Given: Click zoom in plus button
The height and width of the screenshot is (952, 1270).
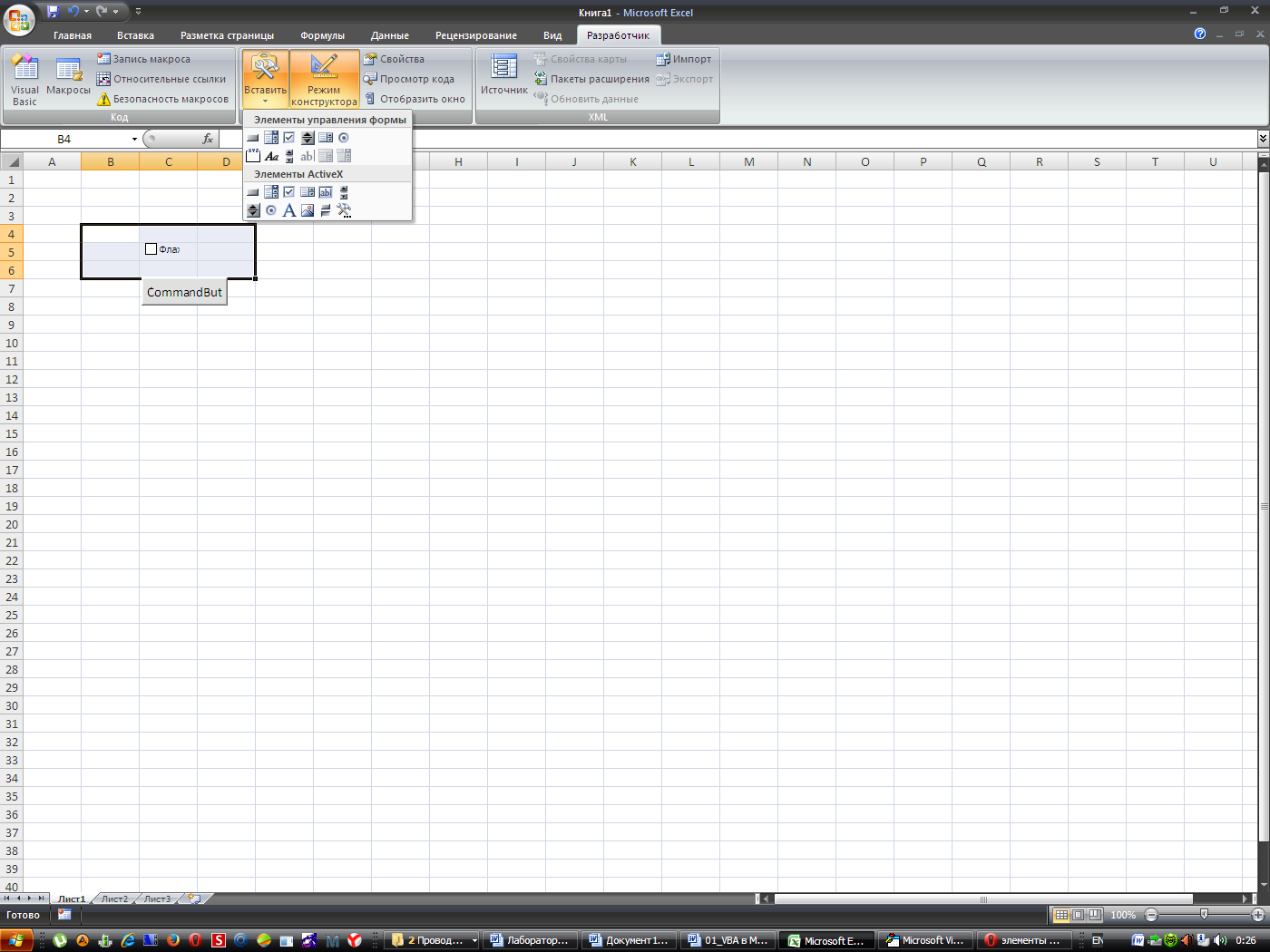Looking at the screenshot, I should (x=1257, y=915).
